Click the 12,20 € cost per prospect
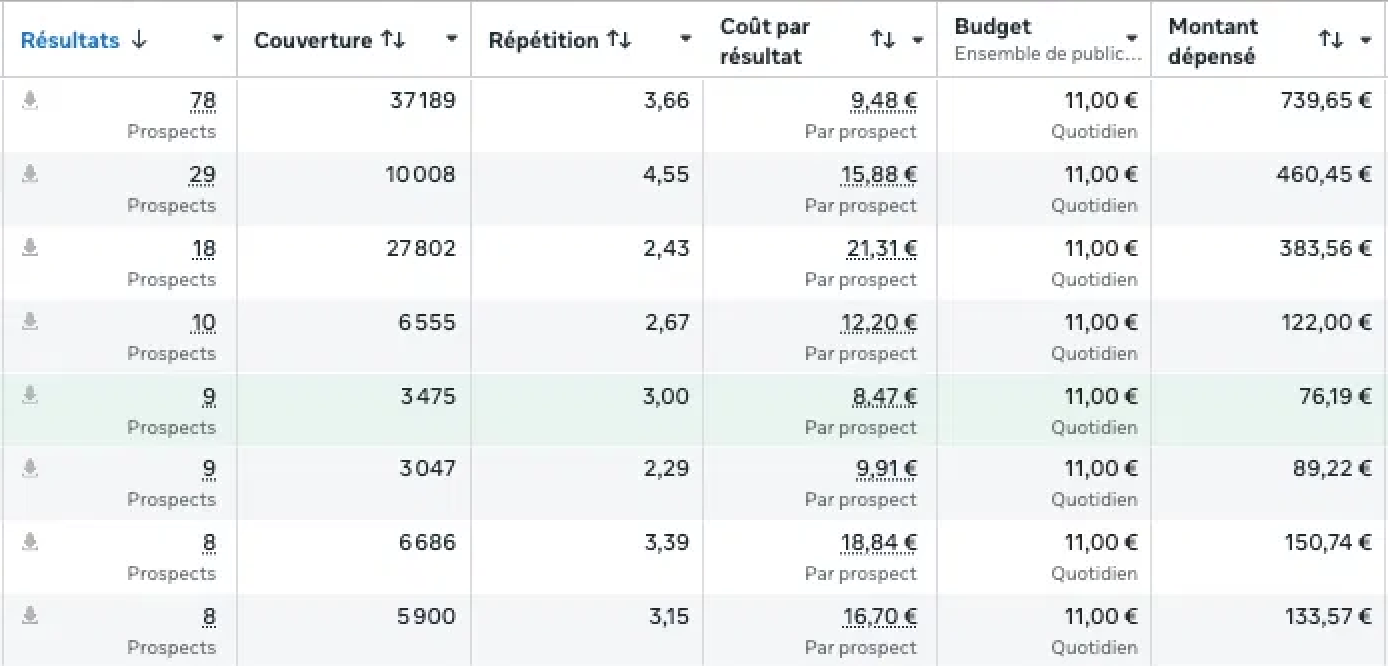The width and height of the screenshot is (1388, 666). click(x=879, y=323)
